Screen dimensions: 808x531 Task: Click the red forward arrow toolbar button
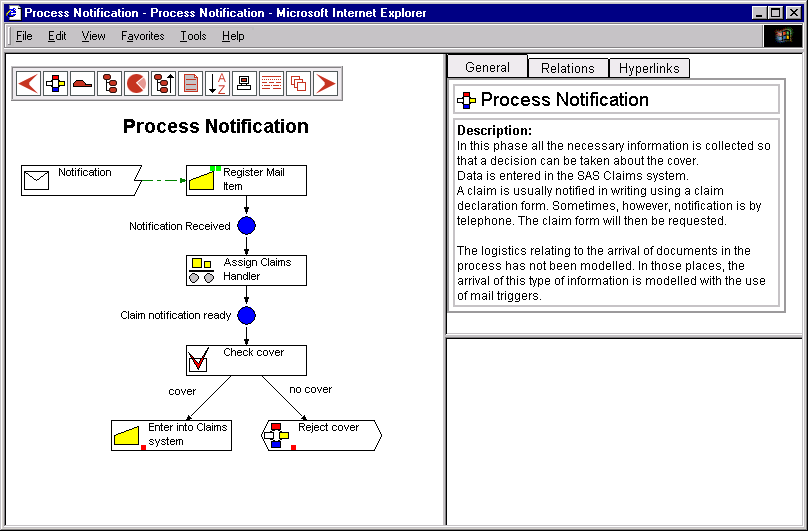(325, 83)
